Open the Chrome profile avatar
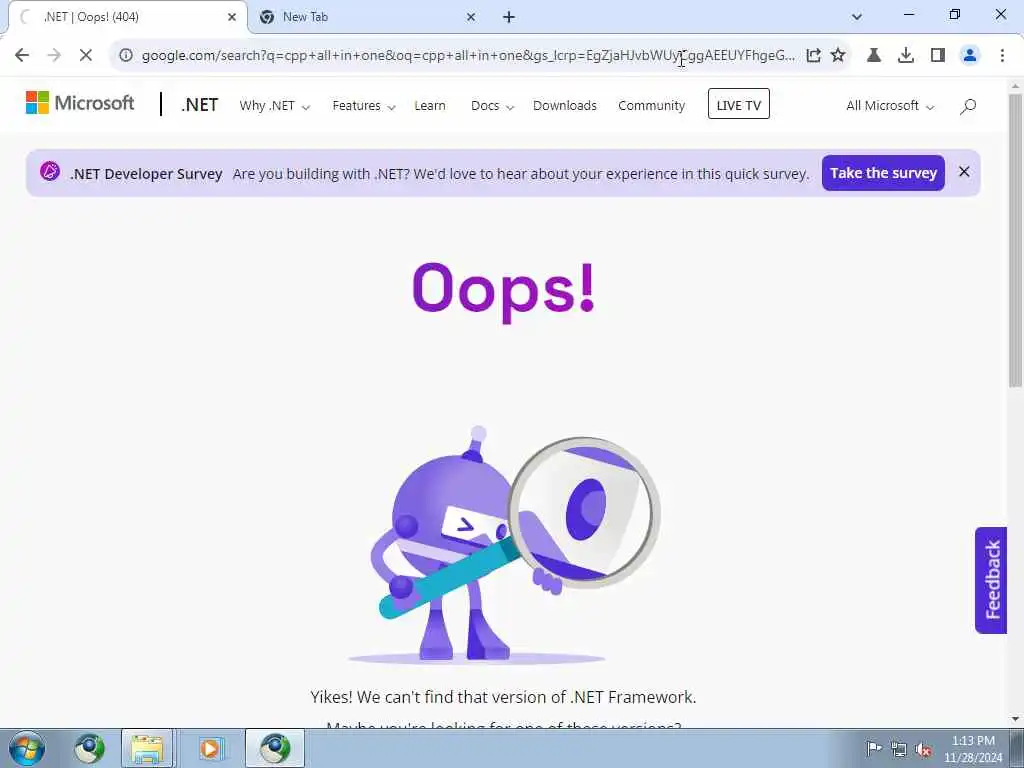Viewport: 1024px width, 768px height. point(970,56)
